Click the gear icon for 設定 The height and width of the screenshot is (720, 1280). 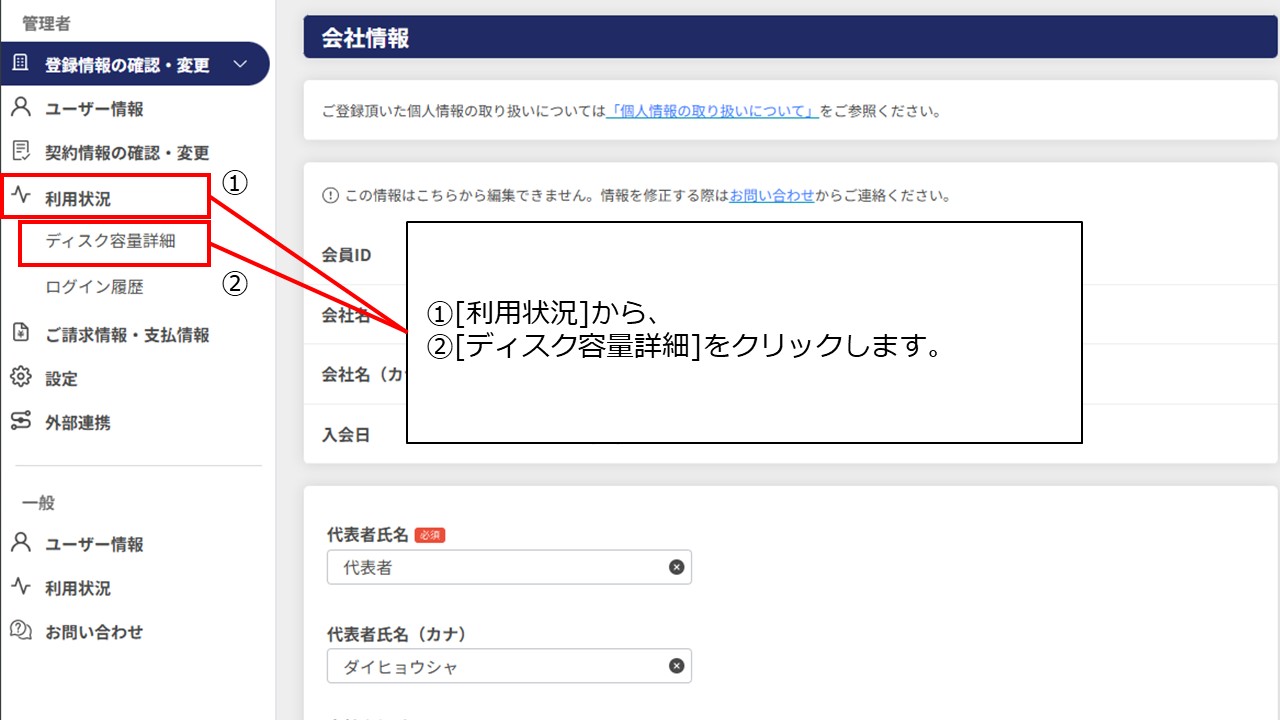[x=21, y=378]
